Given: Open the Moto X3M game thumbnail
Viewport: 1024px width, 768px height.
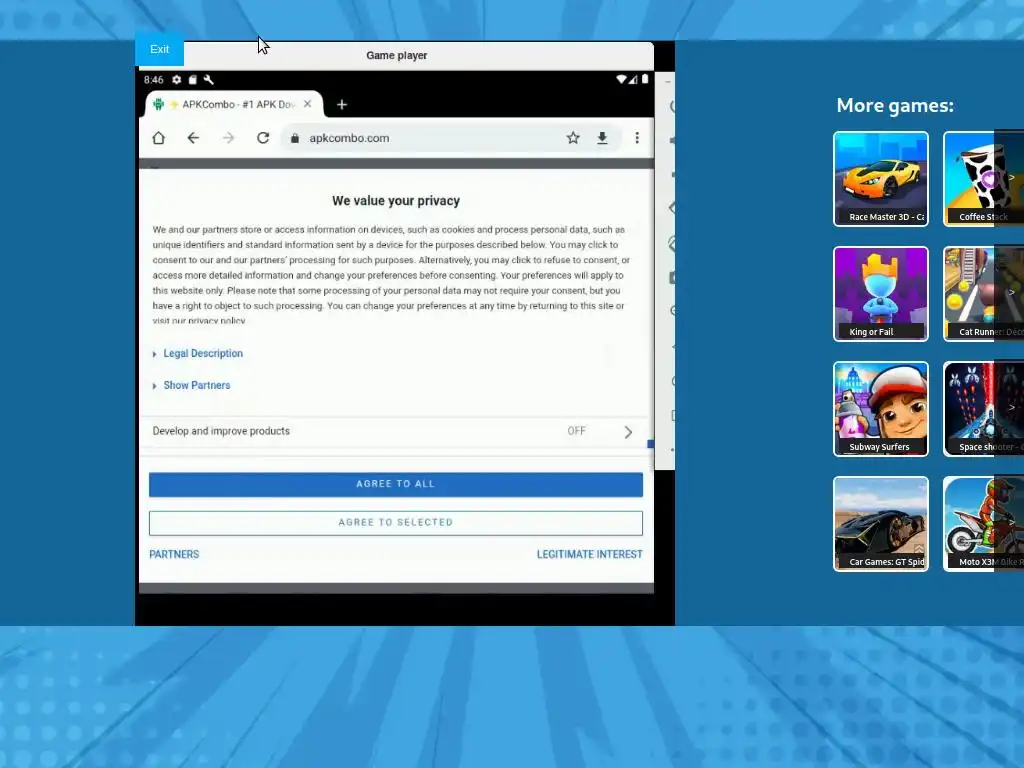Looking at the screenshot, I should click(984, 524).
